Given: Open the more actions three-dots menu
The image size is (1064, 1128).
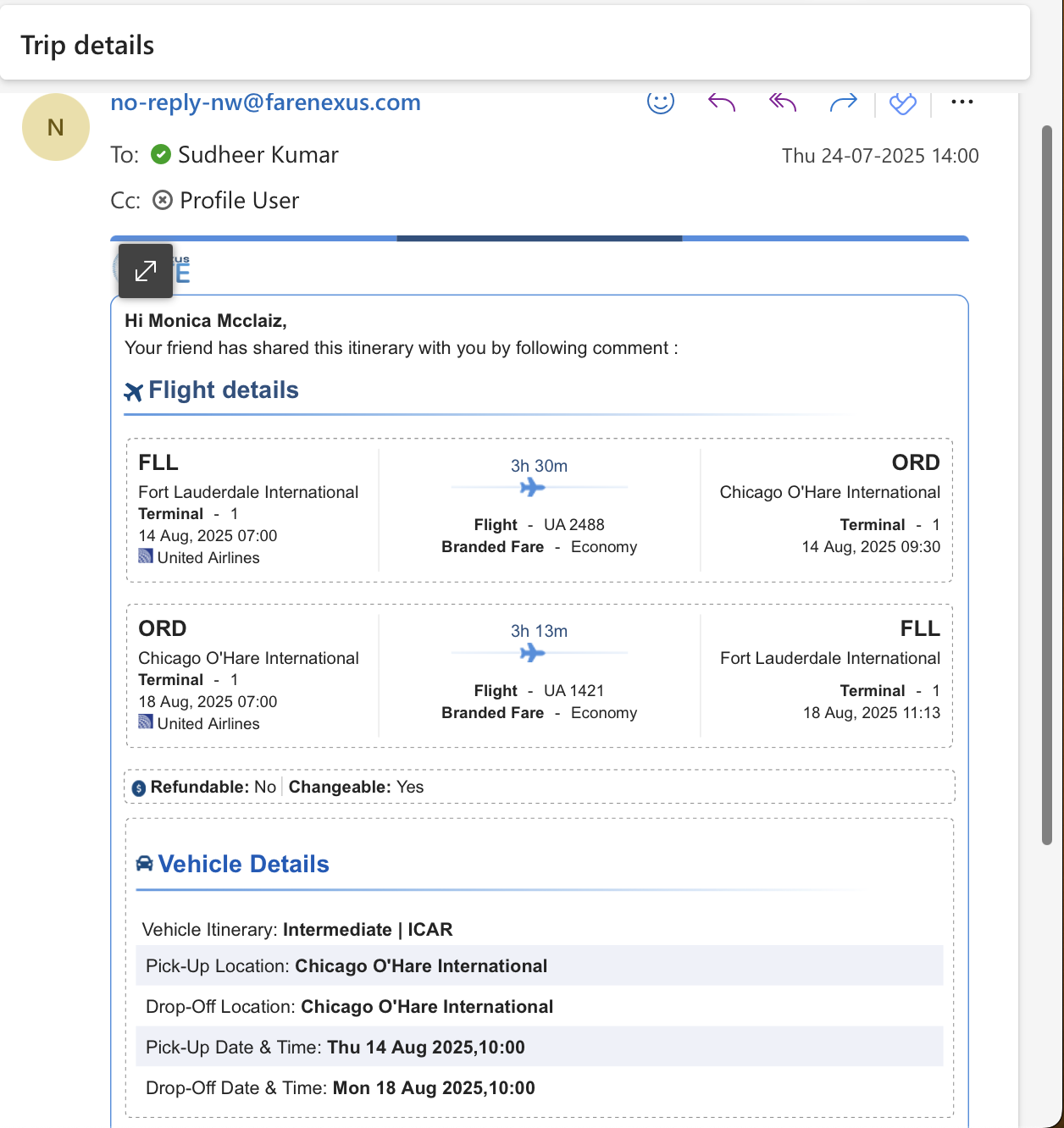Looking at the screenshot, I should point(962,102).
